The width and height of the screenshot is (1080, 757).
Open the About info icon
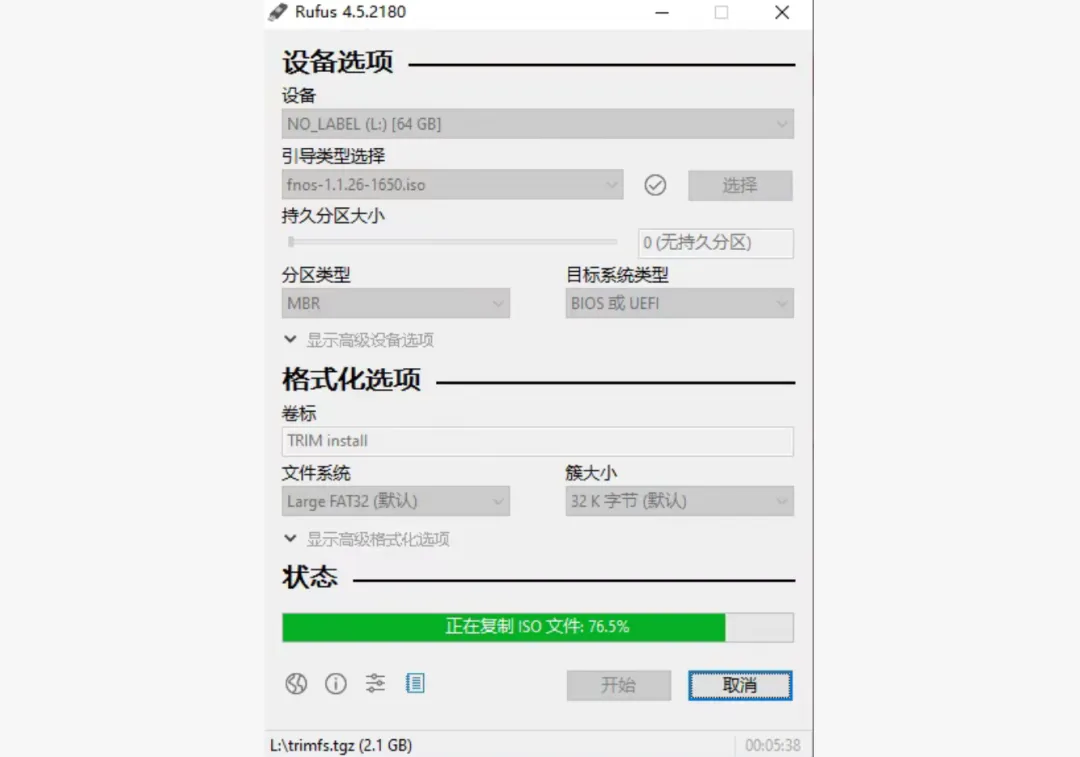(x=335, y=683)
